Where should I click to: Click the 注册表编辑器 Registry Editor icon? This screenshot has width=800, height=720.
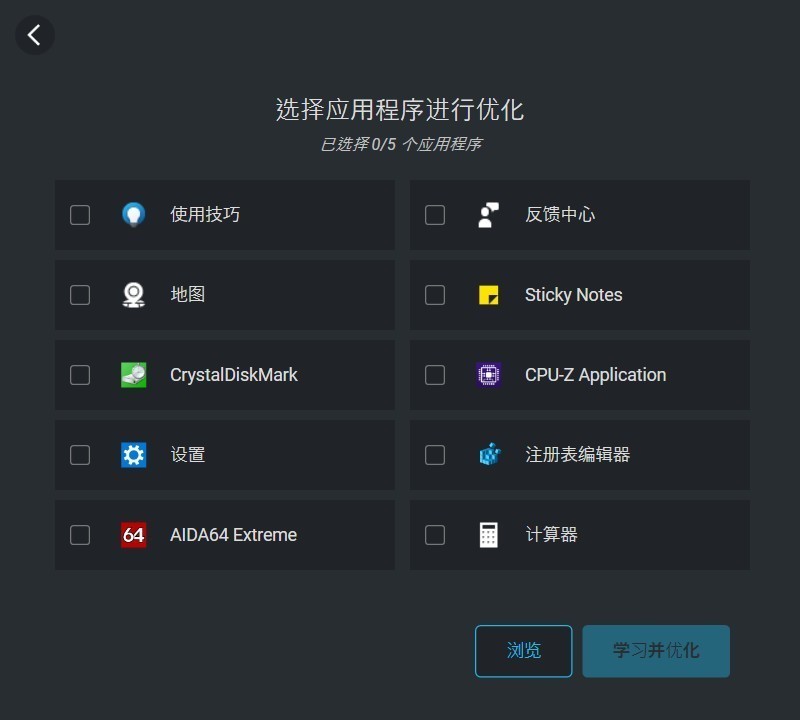pyautogui.click(x=489, y=454)
